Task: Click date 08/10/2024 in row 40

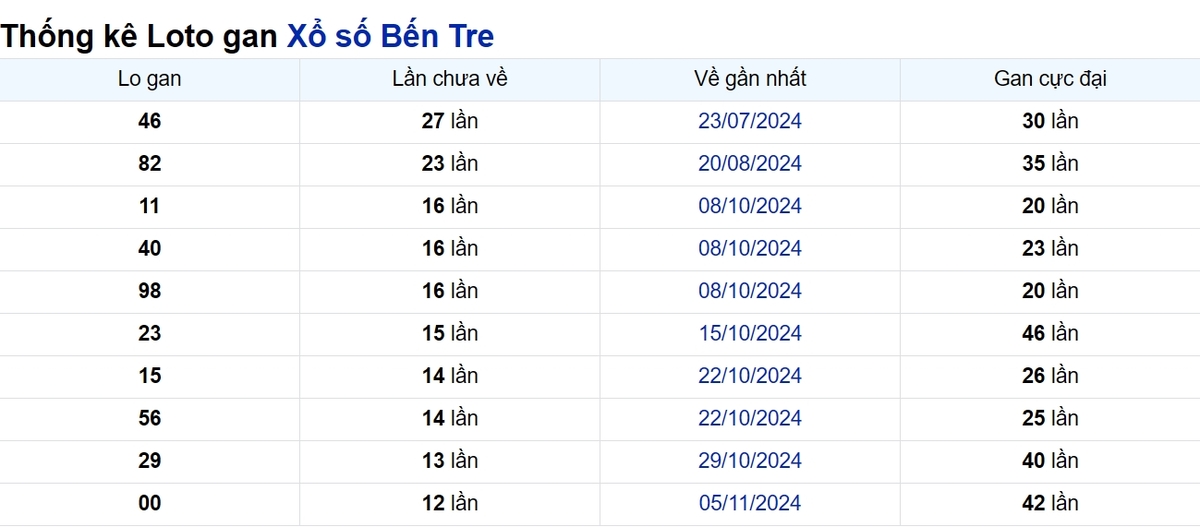Action: [x=750, y=248]
